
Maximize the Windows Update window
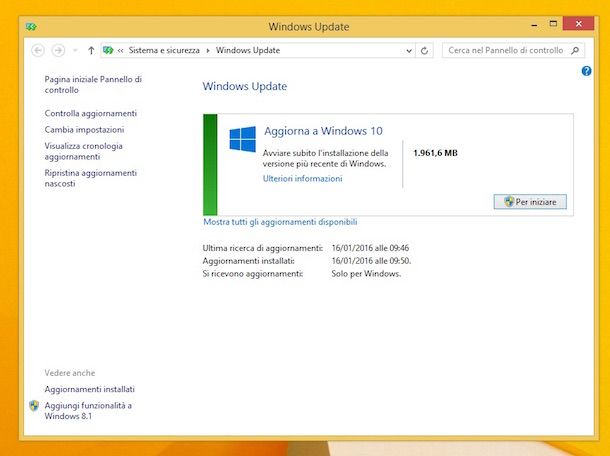tap(553, 24)
